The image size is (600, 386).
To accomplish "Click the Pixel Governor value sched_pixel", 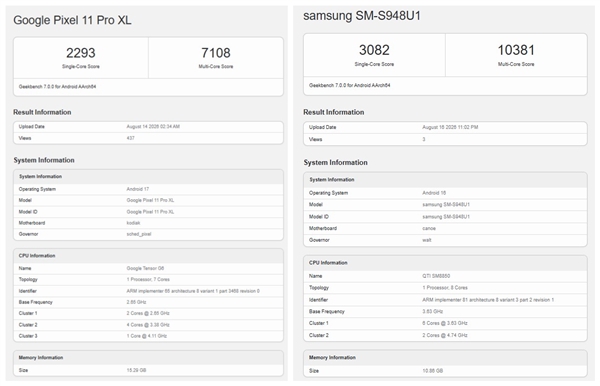I will point(139,234).
